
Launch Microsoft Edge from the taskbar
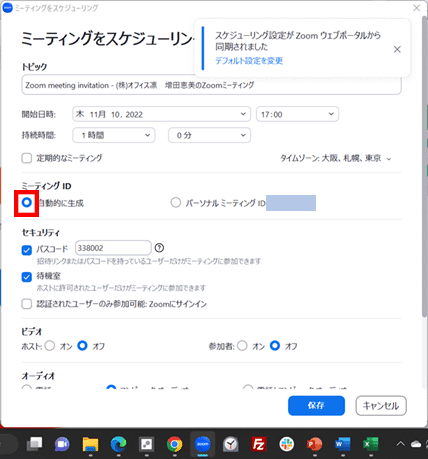[118, 444]
